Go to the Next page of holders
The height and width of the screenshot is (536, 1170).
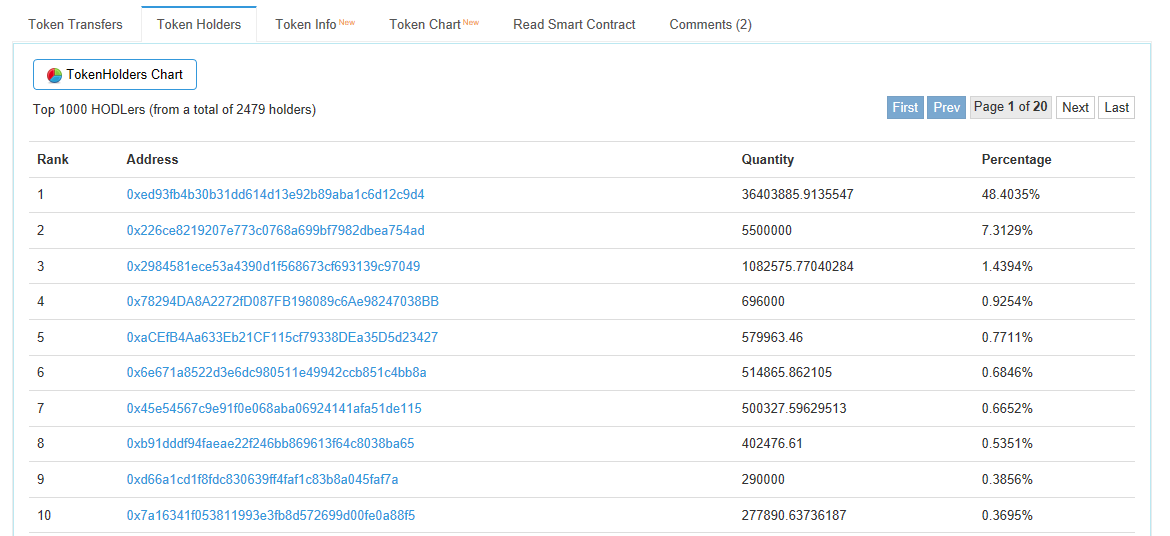coord(1075,107)
